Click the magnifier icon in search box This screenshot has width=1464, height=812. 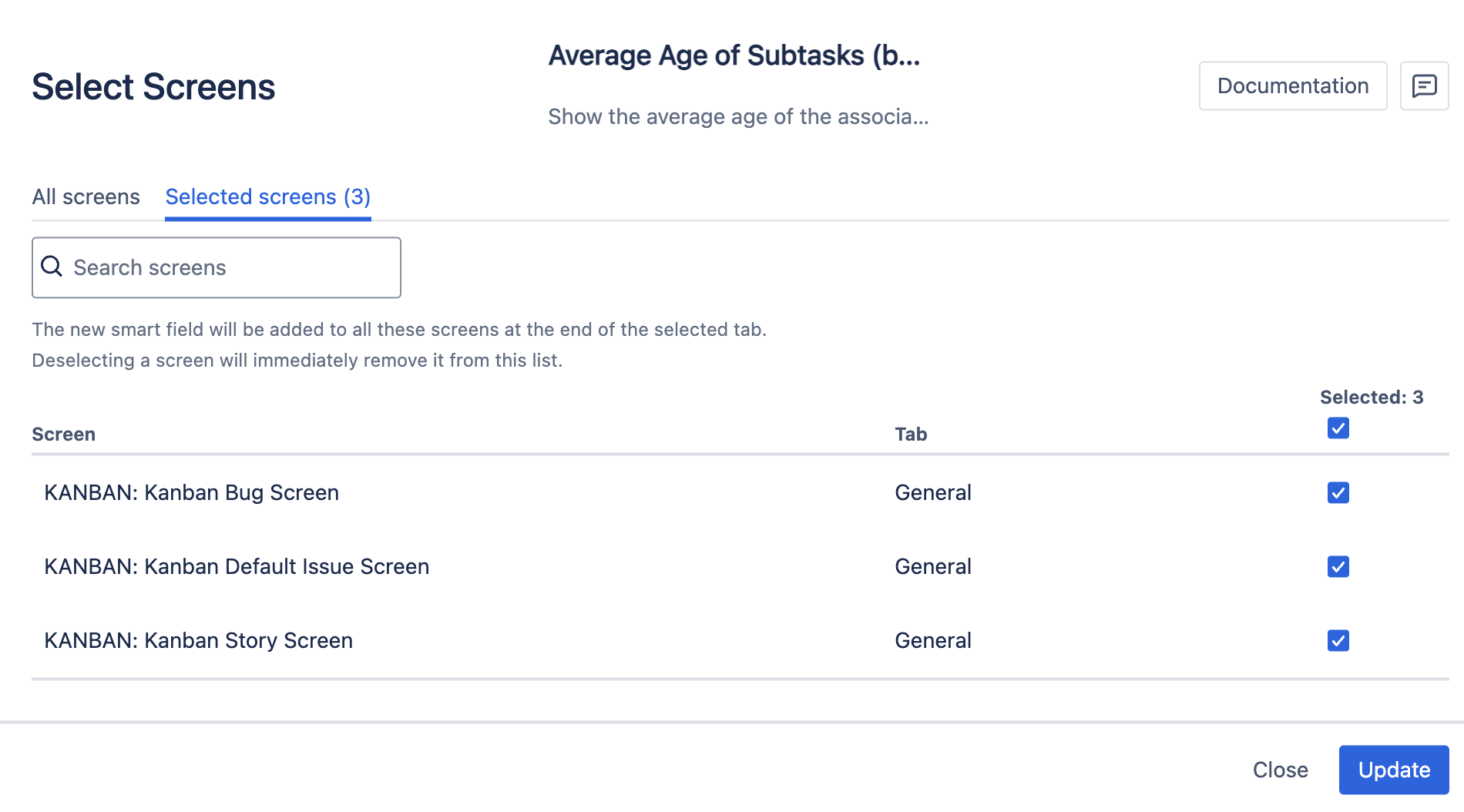tap(52, 267)
